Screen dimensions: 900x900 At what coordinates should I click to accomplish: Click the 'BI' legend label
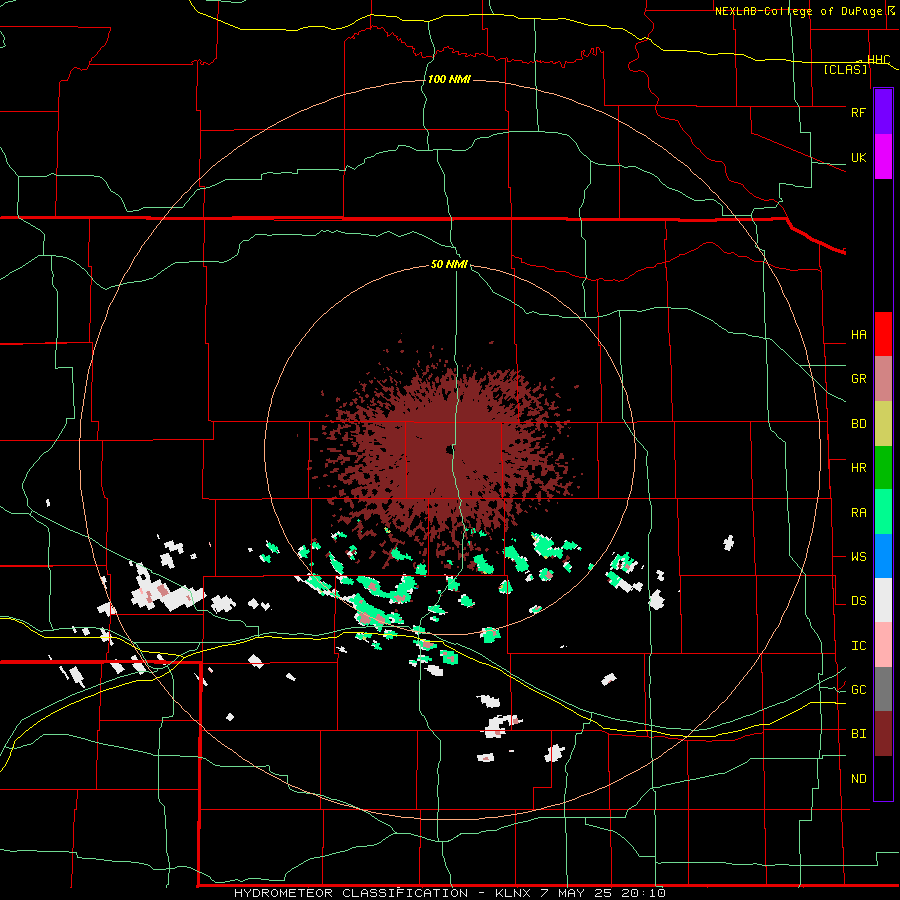click(859, 734)
